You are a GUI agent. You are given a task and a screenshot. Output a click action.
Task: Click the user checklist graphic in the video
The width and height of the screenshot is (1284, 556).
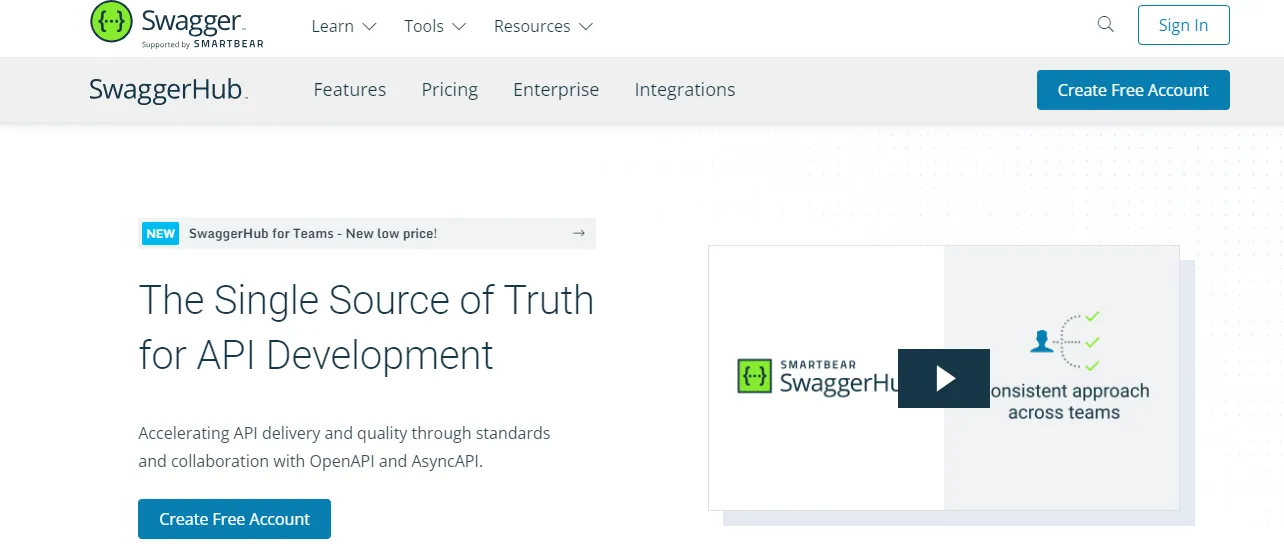1065,341
